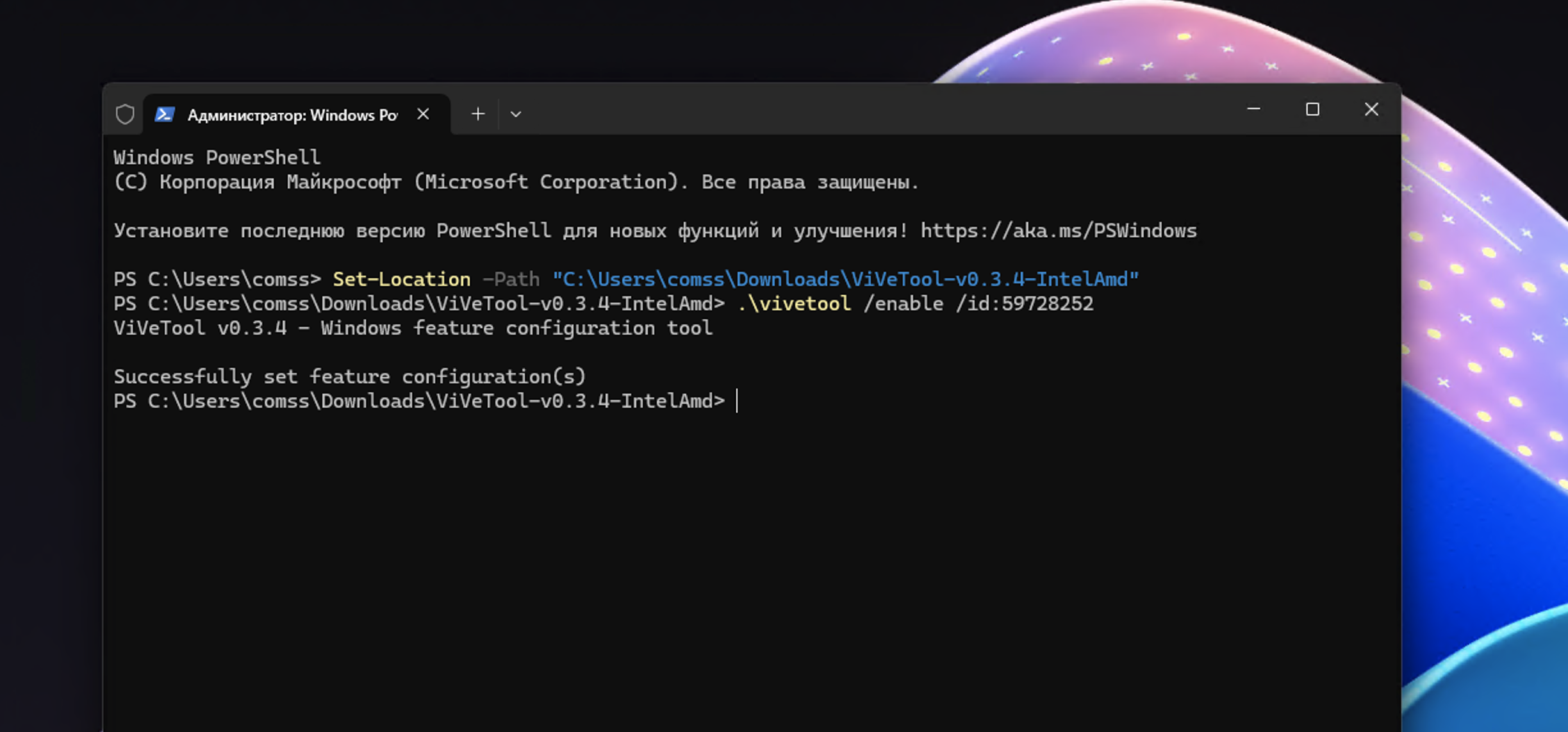Open the https://aka.ms/PSWindows link
This screenshot has width=1568, height=732.
[x=1059, y=231]
